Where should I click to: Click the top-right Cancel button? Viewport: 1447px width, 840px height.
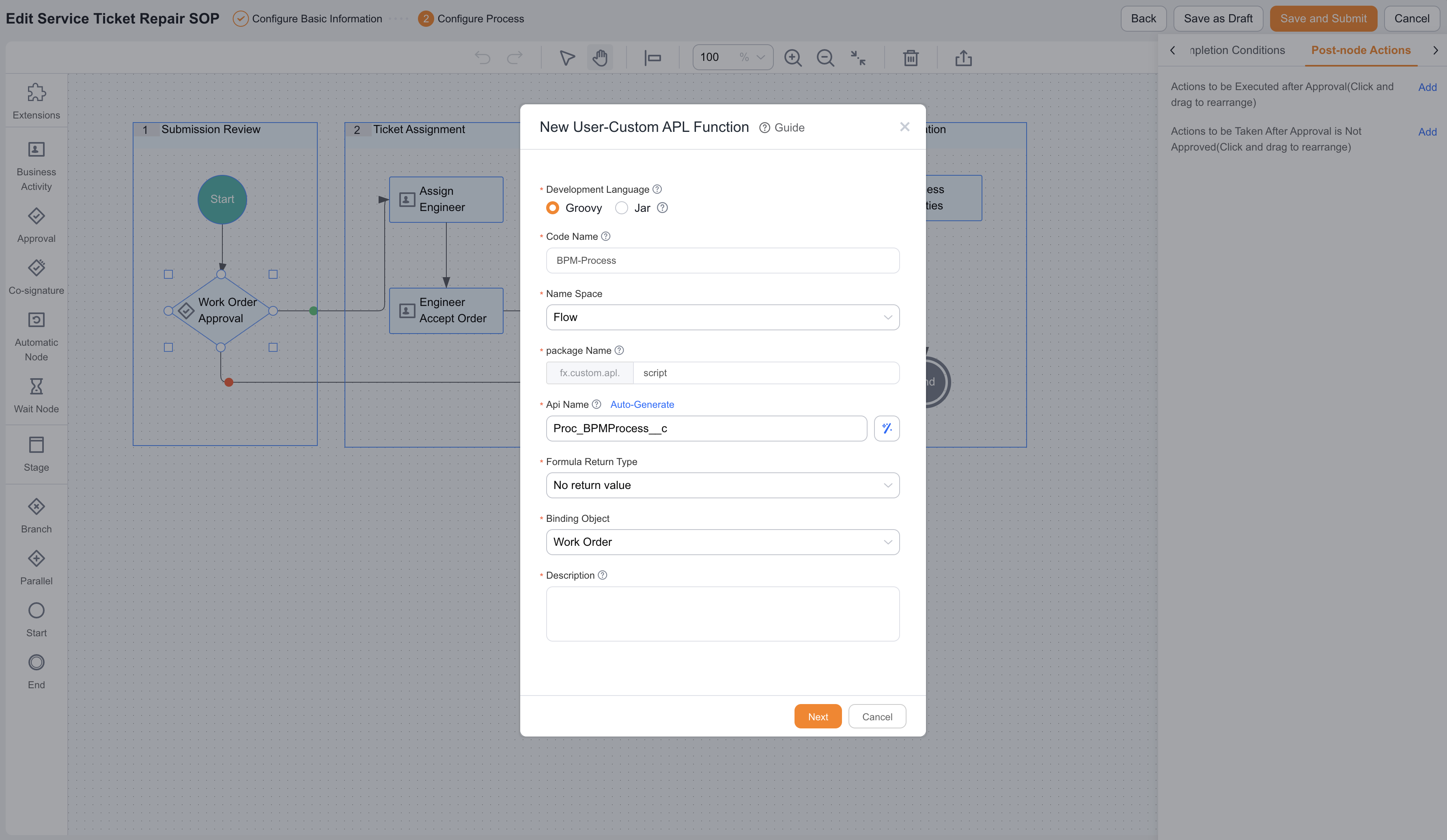tap(1411, 18)
